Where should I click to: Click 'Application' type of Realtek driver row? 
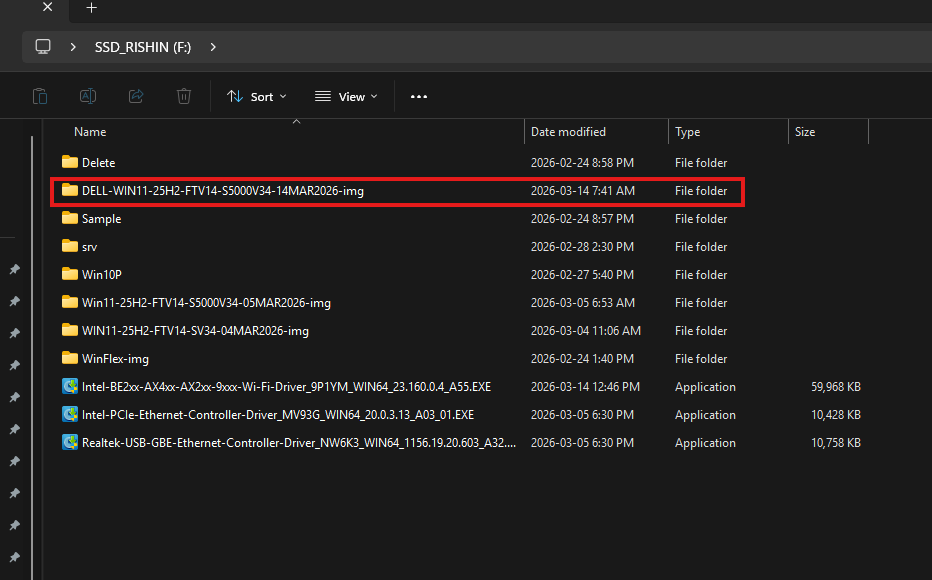(x=705, y=443)
